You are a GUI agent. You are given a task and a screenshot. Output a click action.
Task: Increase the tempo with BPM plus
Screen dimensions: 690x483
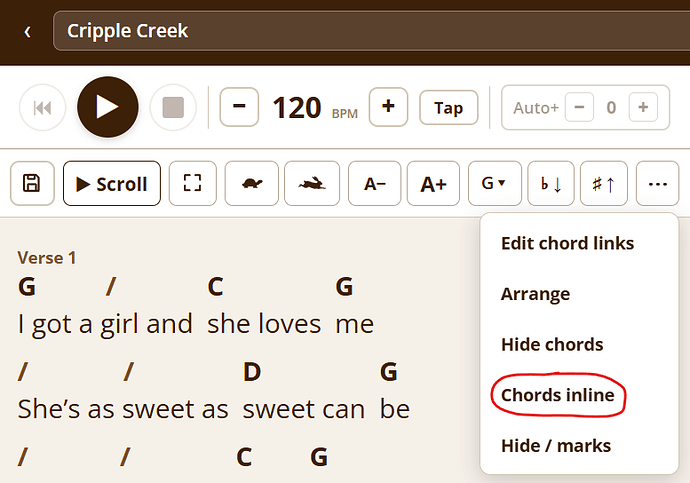388,107
